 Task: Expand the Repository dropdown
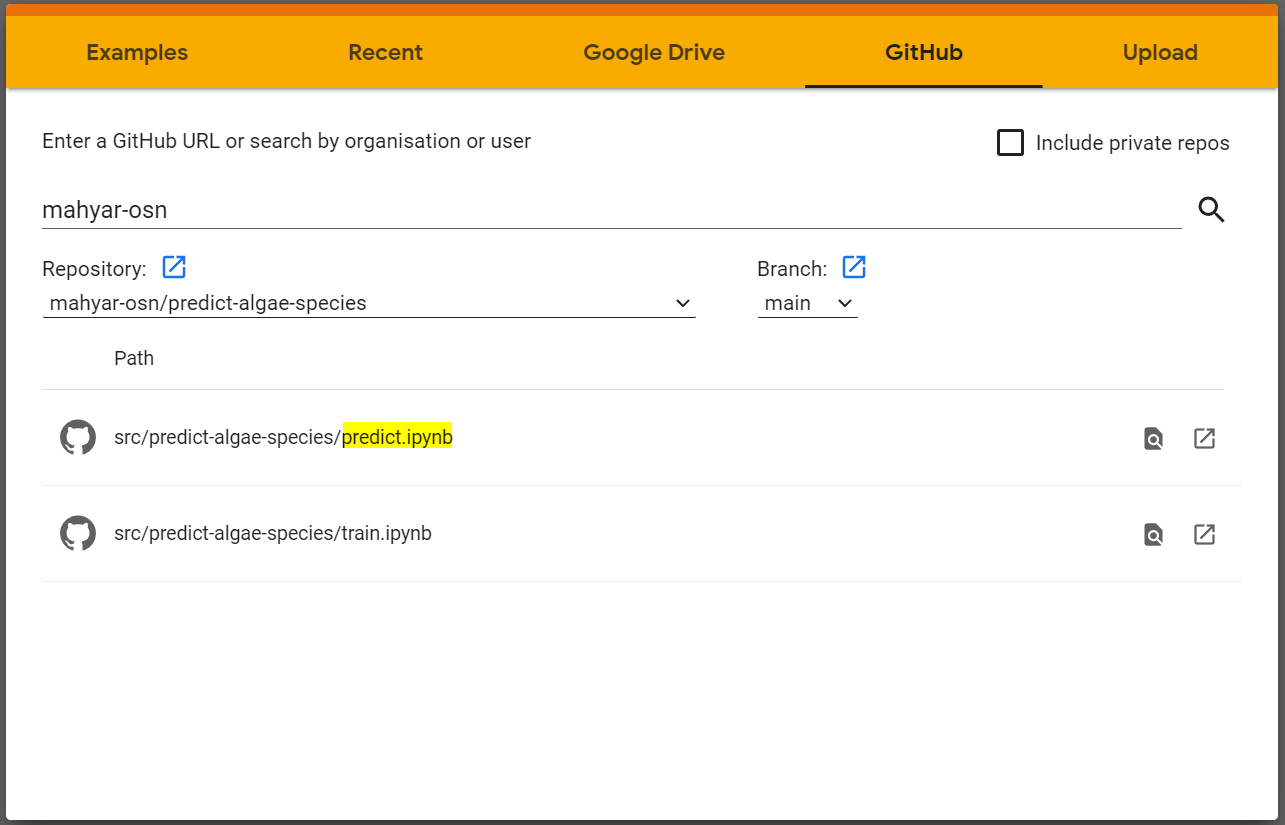pyautogui.click(x=369, y=303)
